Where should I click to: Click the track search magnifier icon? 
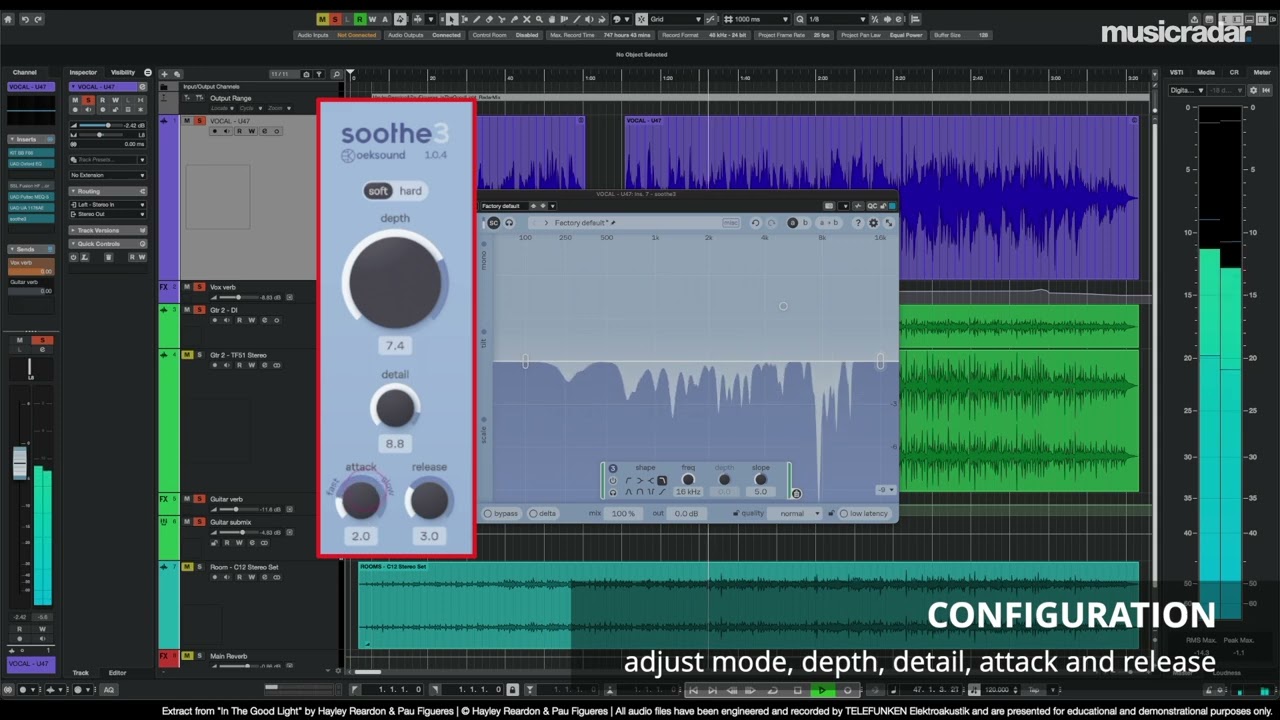coord(337,75)
